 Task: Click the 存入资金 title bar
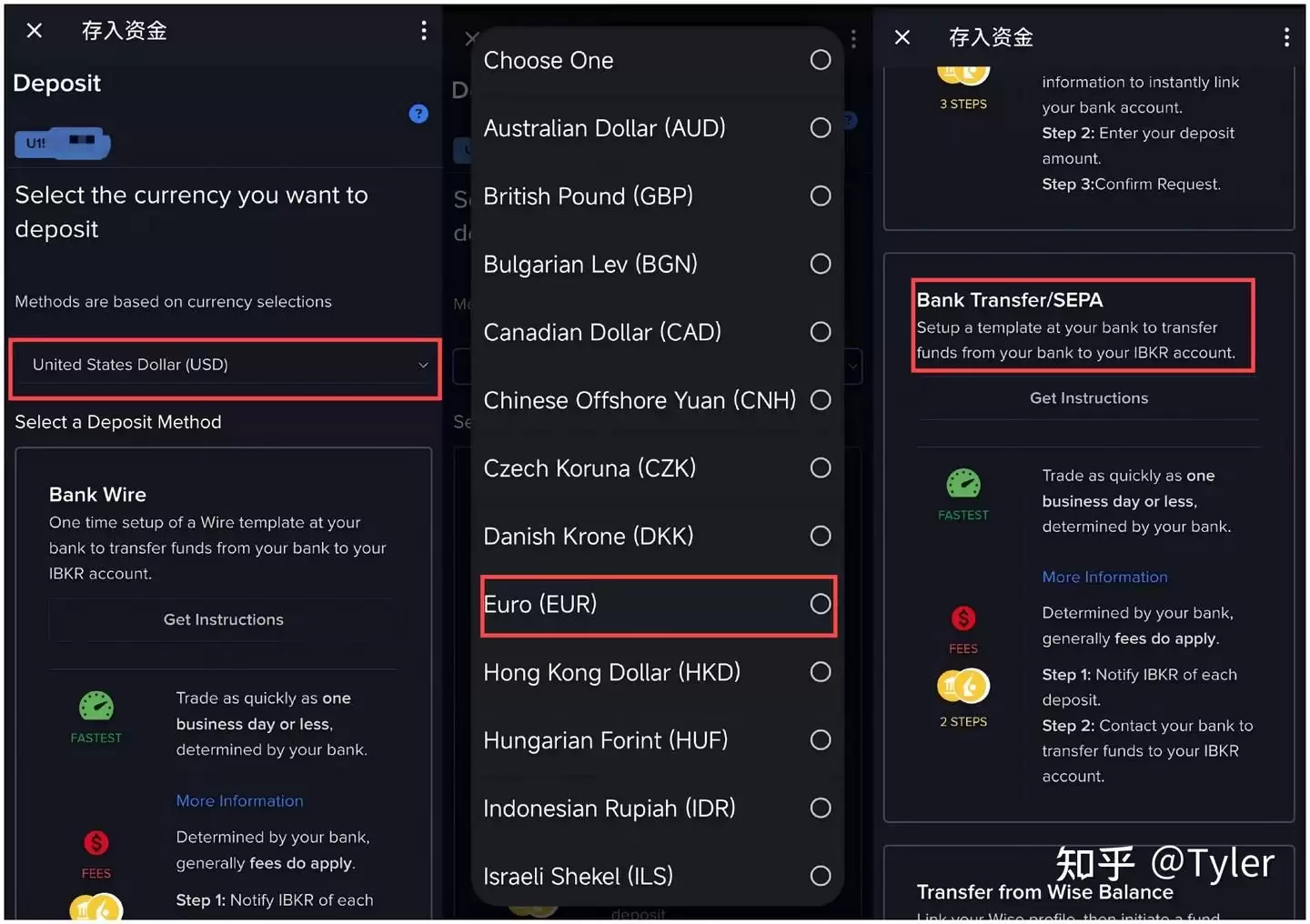(124, 30)
